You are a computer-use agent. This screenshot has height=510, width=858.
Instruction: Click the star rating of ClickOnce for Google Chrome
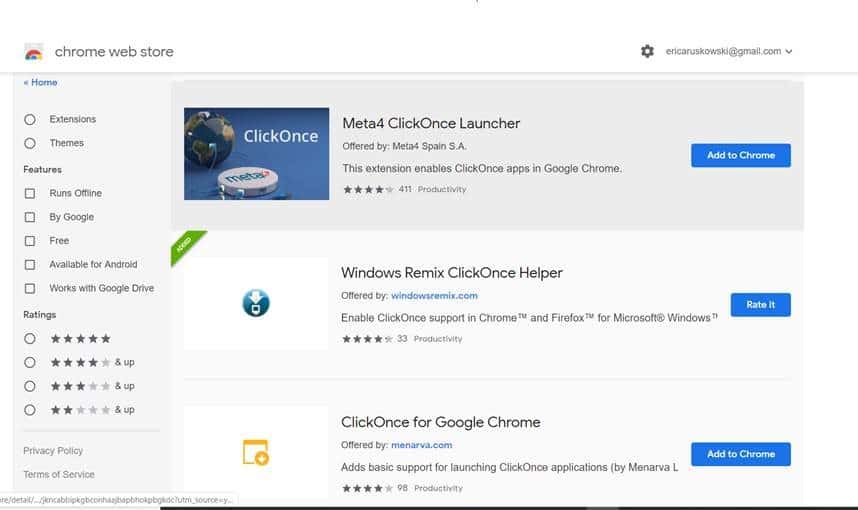(x=367, y=488)
